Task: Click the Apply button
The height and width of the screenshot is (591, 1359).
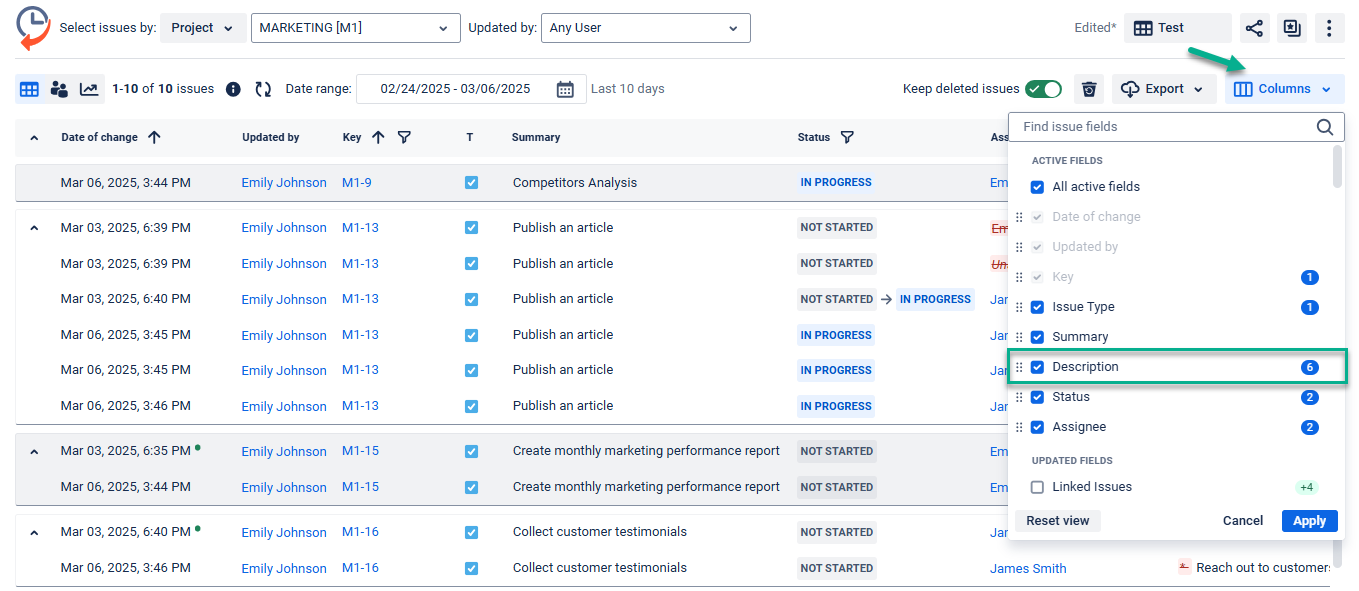Action: [x=1309, y=521]
